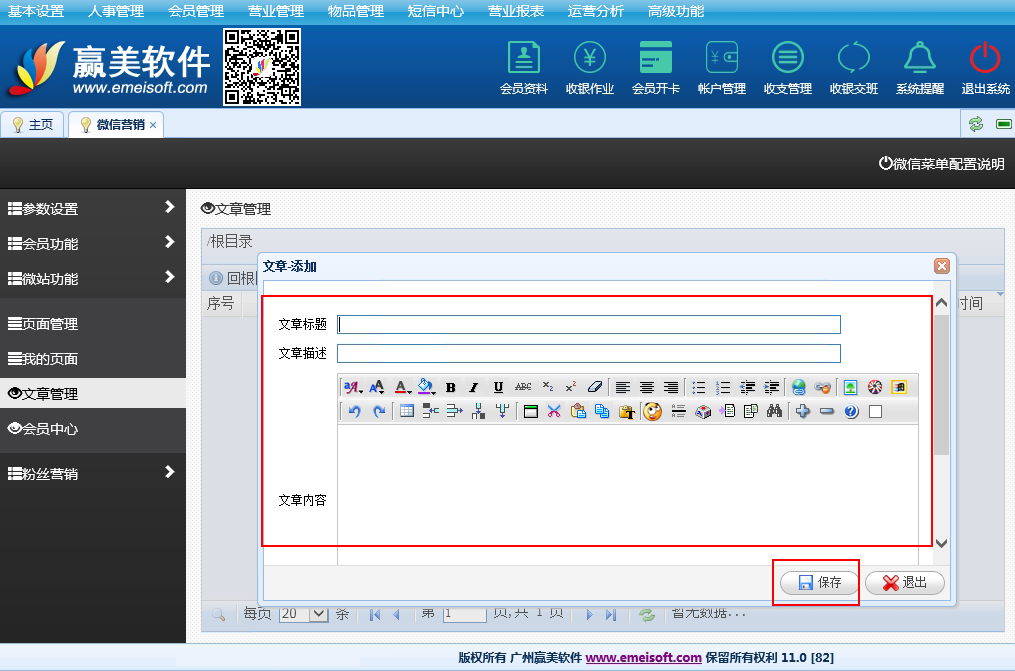The image size is (1015, 671).
Task: Open the font color picker
Action: tap(402, 387)
